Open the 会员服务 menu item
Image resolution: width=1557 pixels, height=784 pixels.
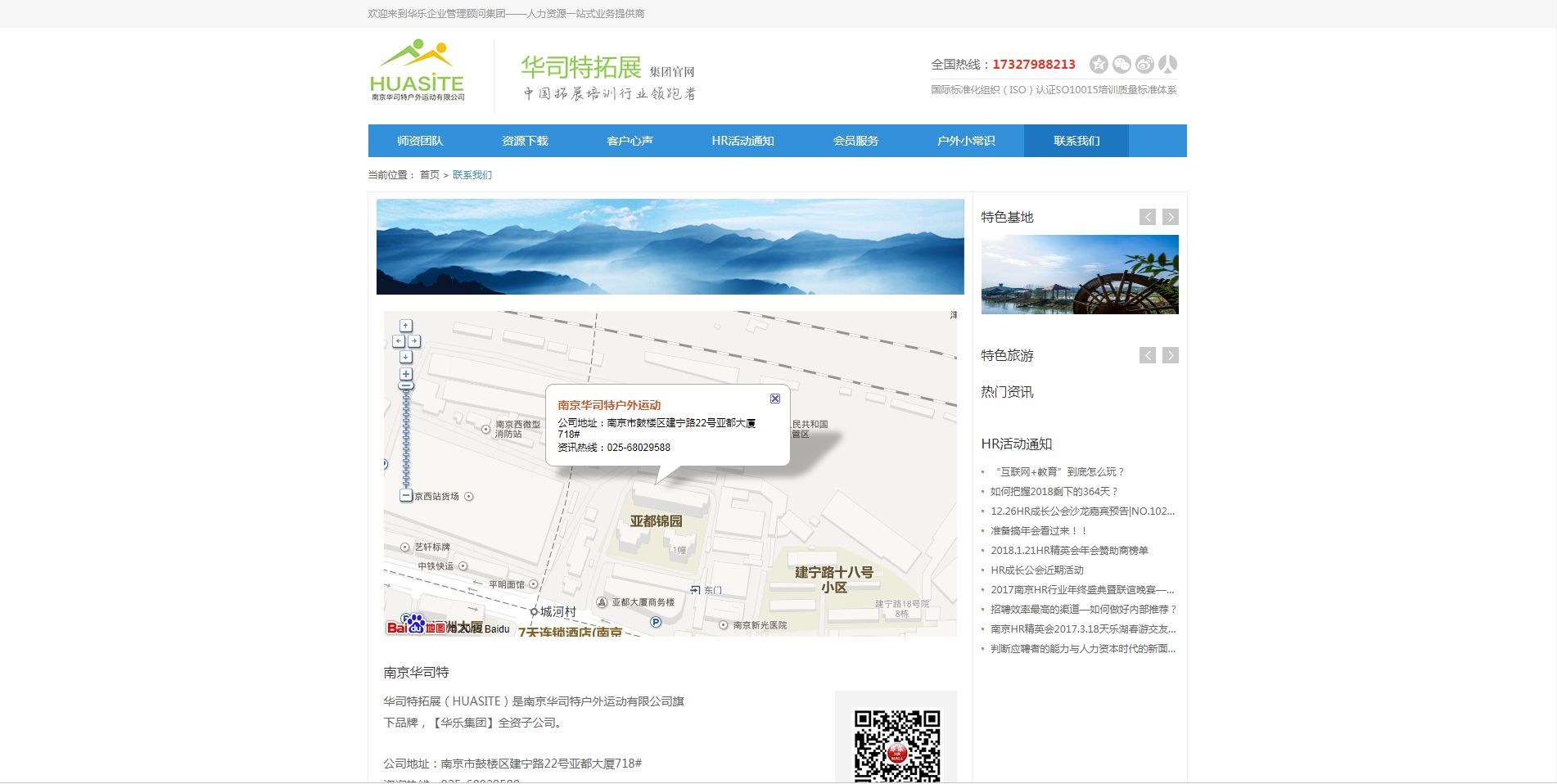tap(856, 141)
